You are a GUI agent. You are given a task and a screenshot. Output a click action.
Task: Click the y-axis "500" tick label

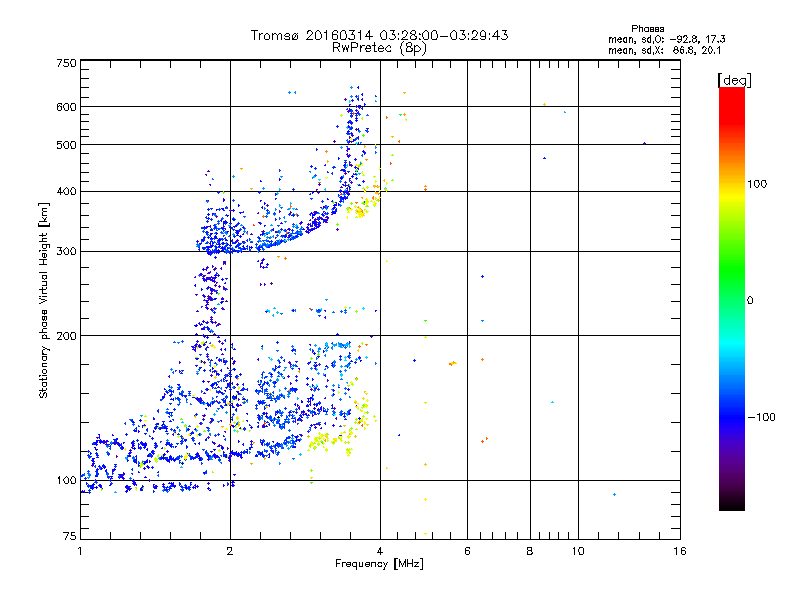[x=66, y=145]
